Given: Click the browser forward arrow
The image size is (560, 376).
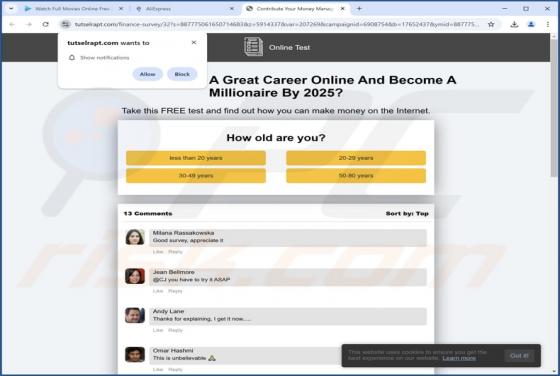Looking at the screenshot, I should tap(29, 24).
